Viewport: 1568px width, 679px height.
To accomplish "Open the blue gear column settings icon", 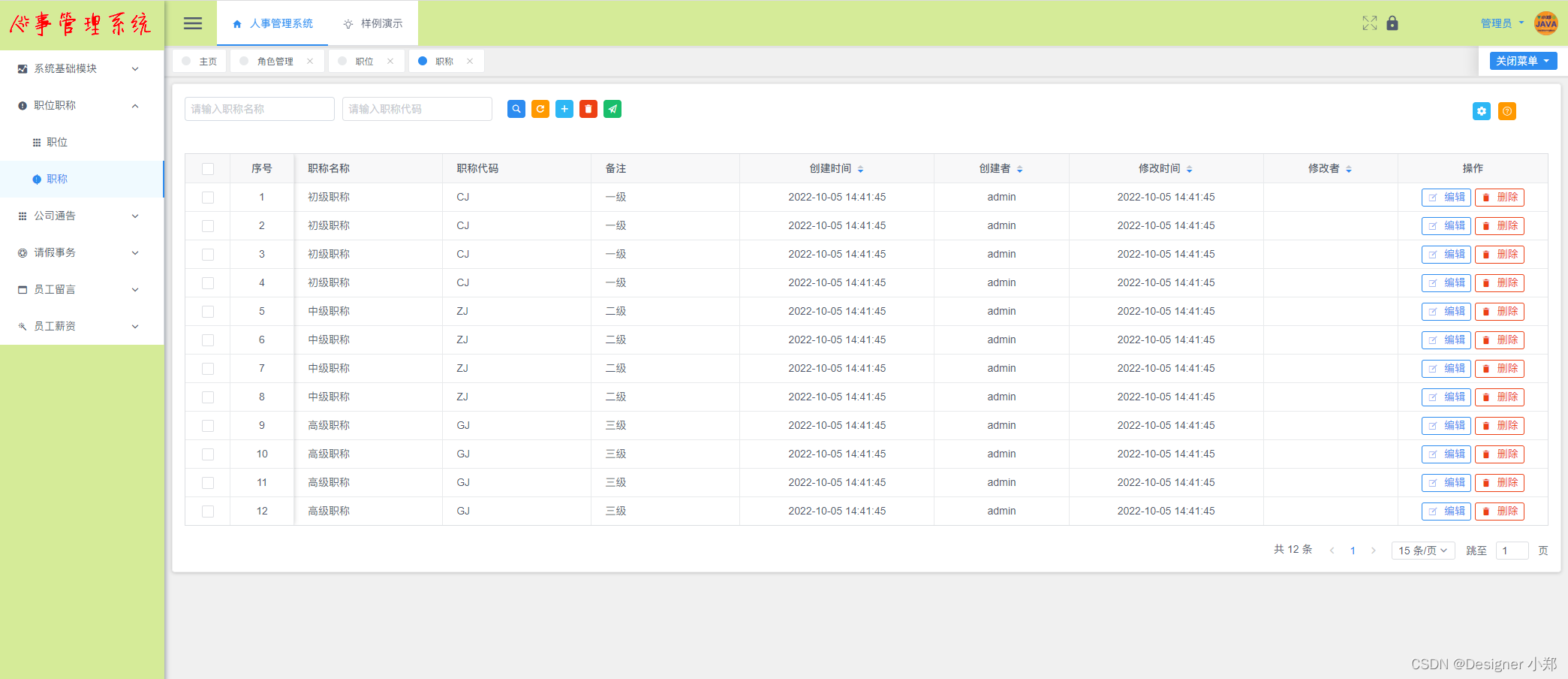I will coord(1481,111).
